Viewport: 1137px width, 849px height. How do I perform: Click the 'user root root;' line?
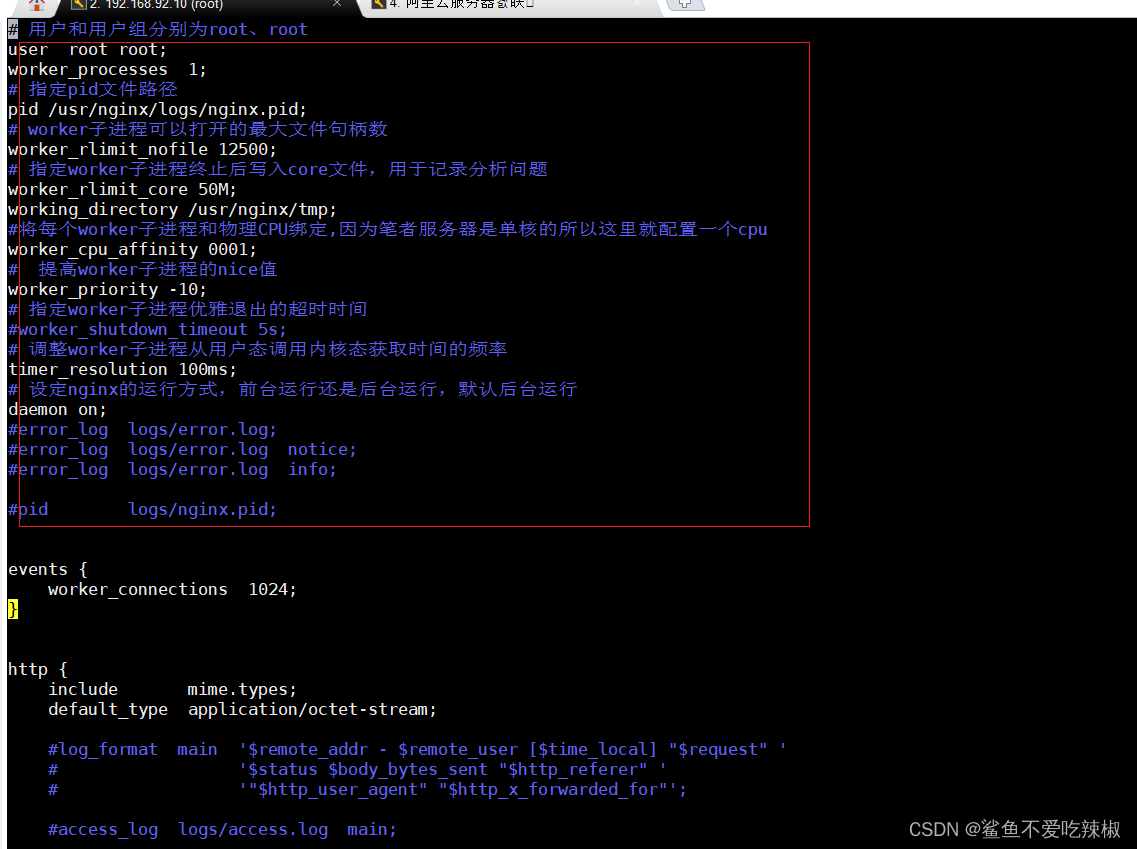(88, 50)
